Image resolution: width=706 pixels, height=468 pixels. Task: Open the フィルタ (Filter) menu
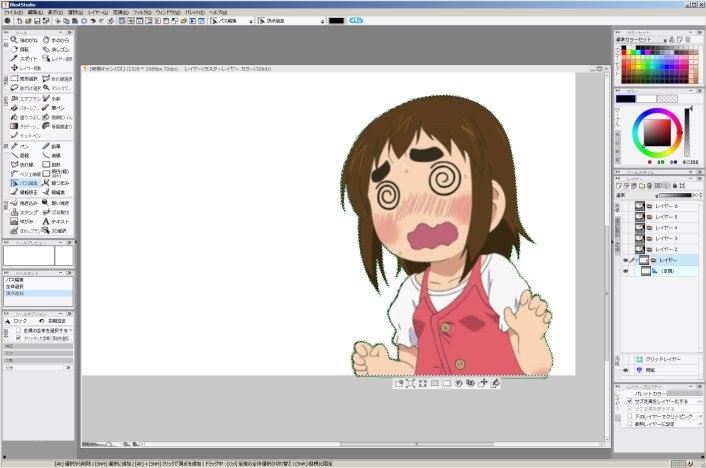click(x=142, y=13)
